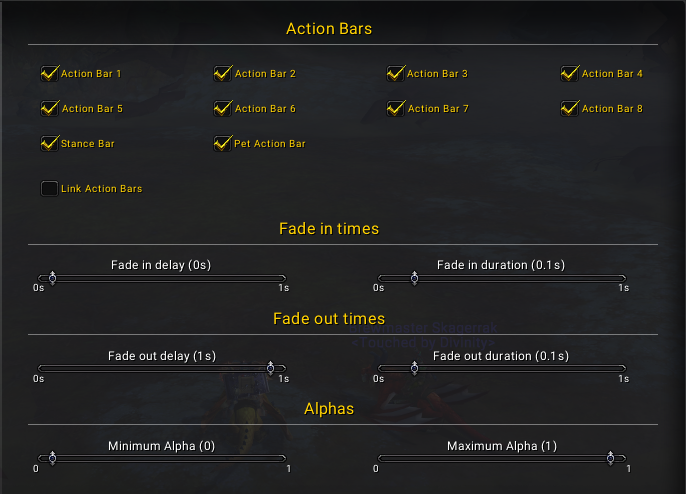Click the Fade out duration slider thumb
This screenshot has height=494, width=686.
(x=414, y=368)
